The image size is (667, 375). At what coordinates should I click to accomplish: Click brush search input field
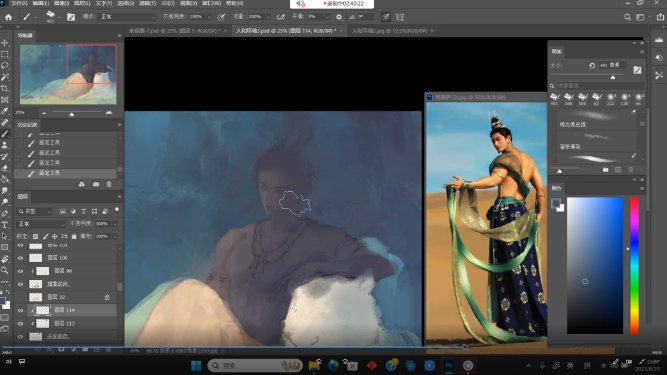click(600, 85)
